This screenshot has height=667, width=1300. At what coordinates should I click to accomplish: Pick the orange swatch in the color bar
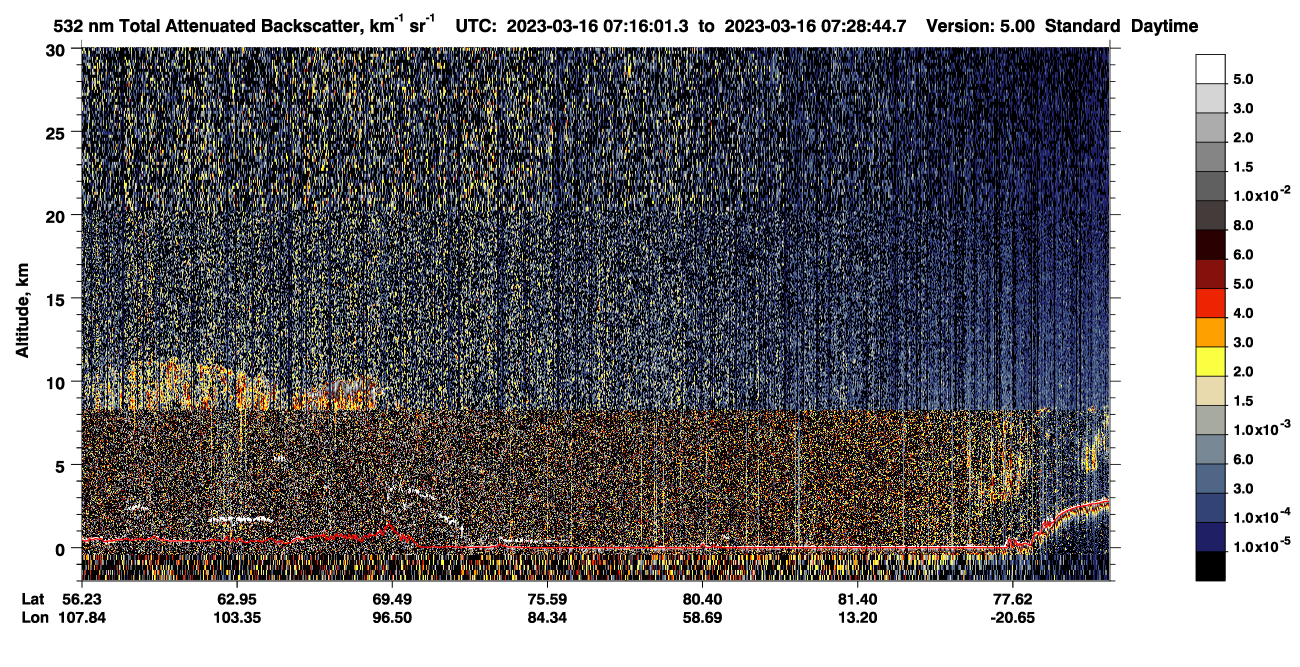coord(1210,332)
